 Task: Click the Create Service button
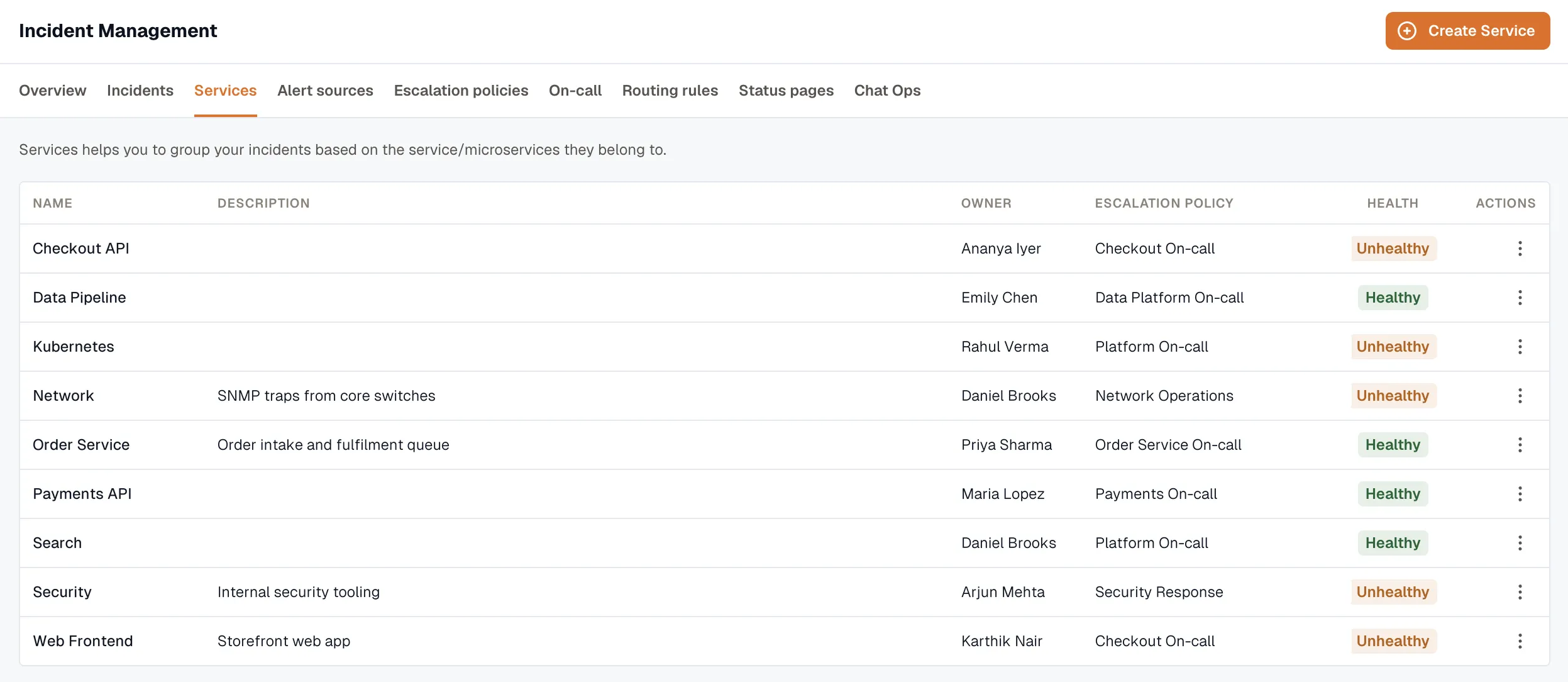[1467, 31]
